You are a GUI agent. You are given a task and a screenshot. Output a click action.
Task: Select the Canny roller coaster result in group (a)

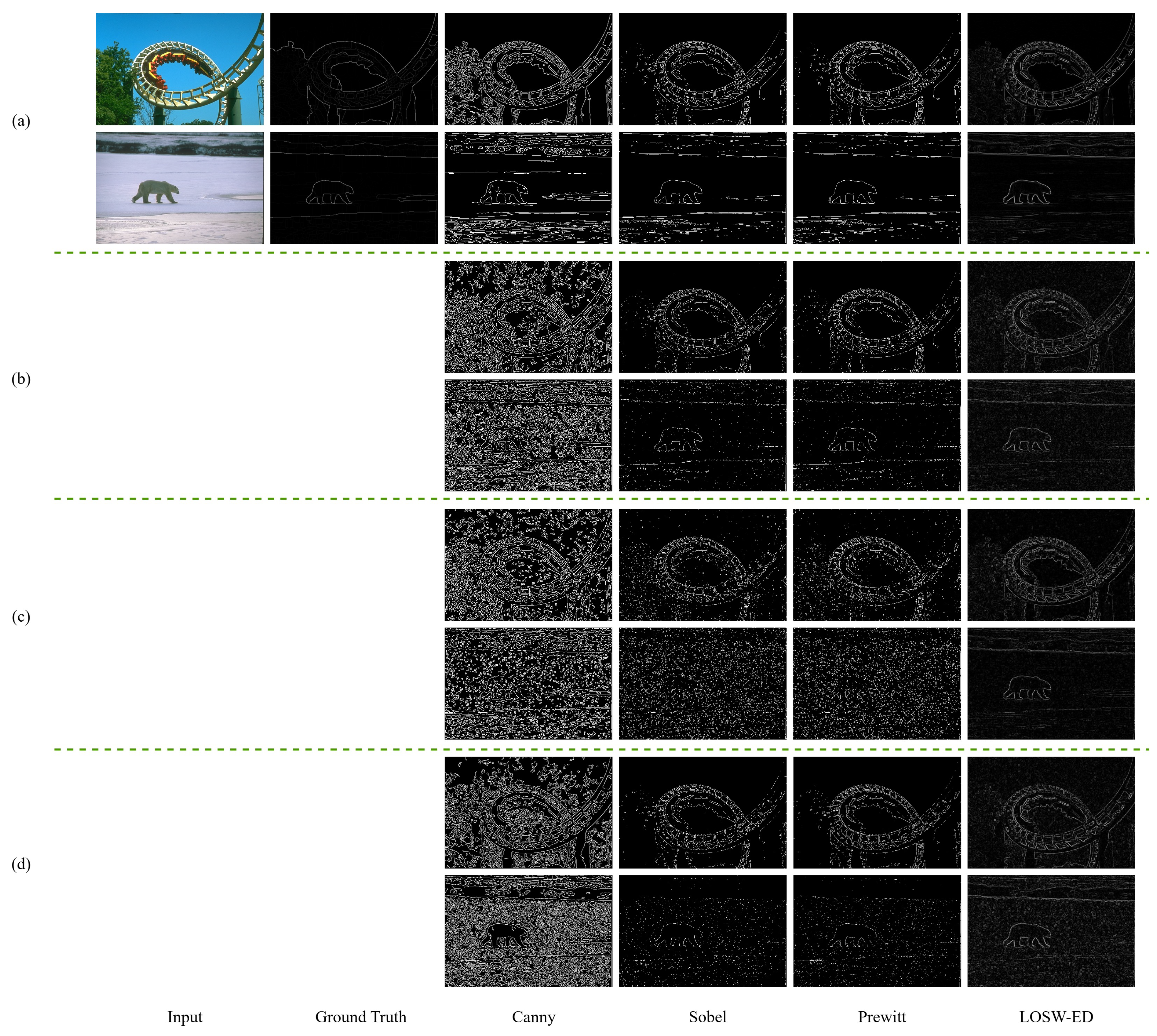[528, 69]
